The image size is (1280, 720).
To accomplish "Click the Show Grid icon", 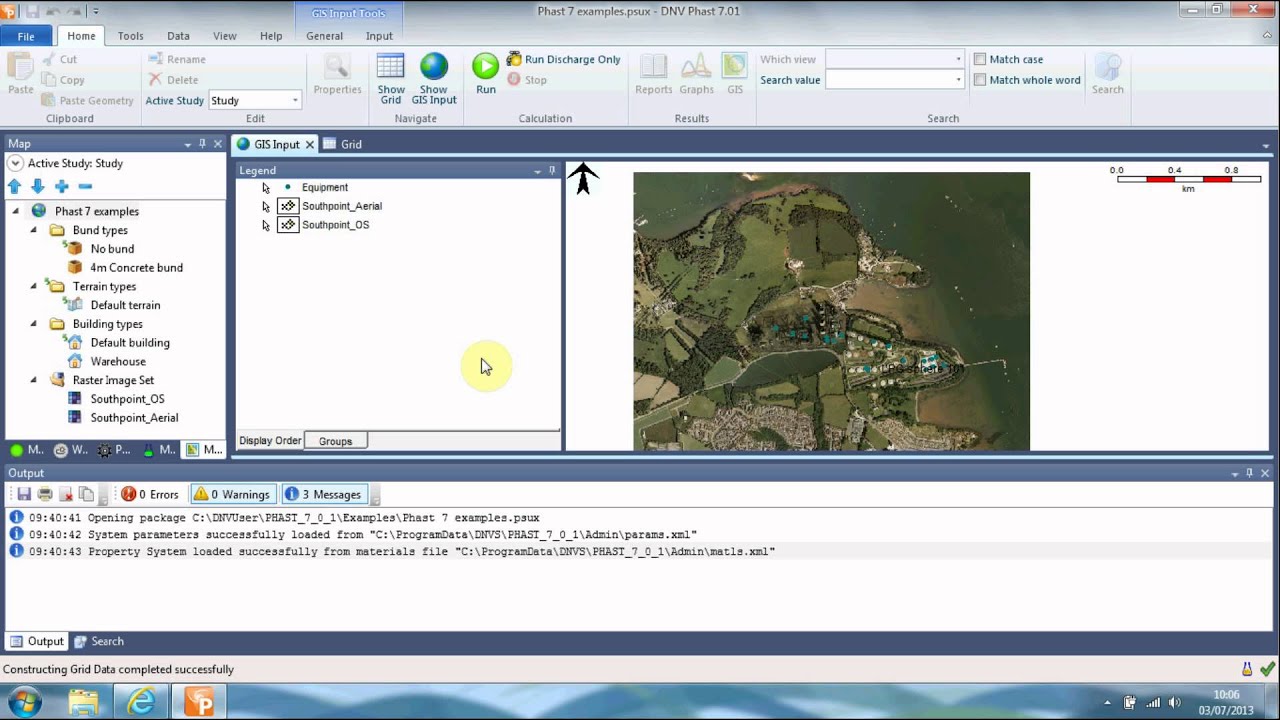I will pyautogui.click(x=390, y=68).
